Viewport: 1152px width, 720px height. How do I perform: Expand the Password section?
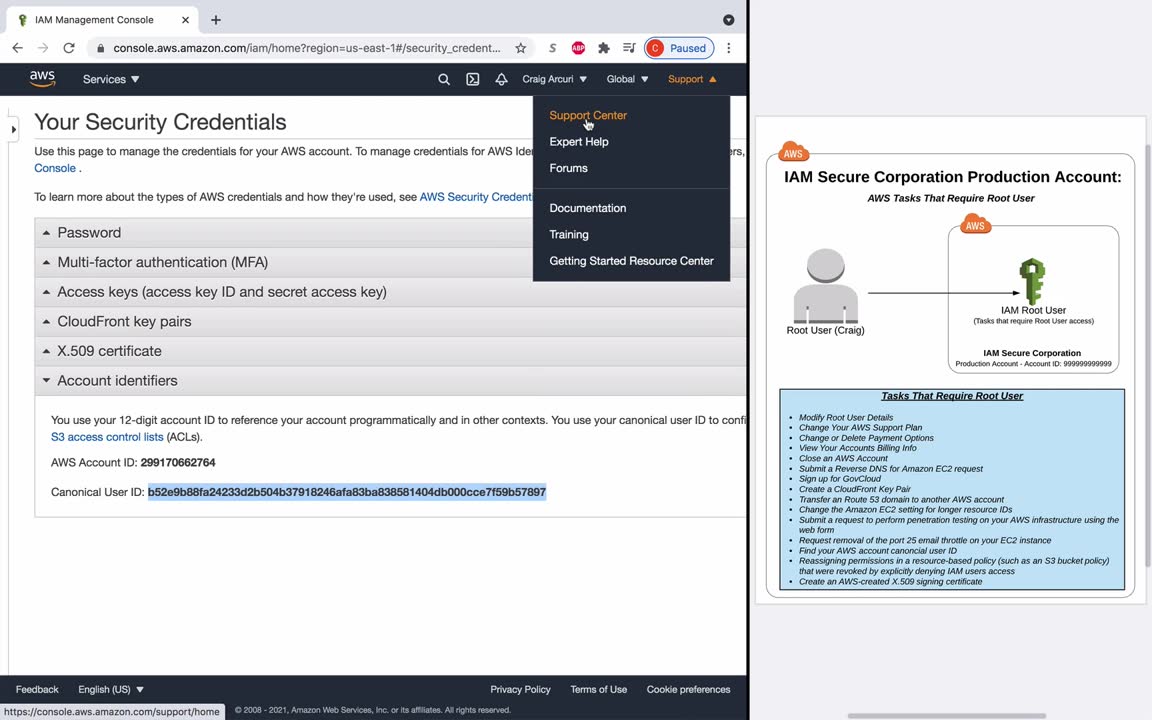(390, 232)
